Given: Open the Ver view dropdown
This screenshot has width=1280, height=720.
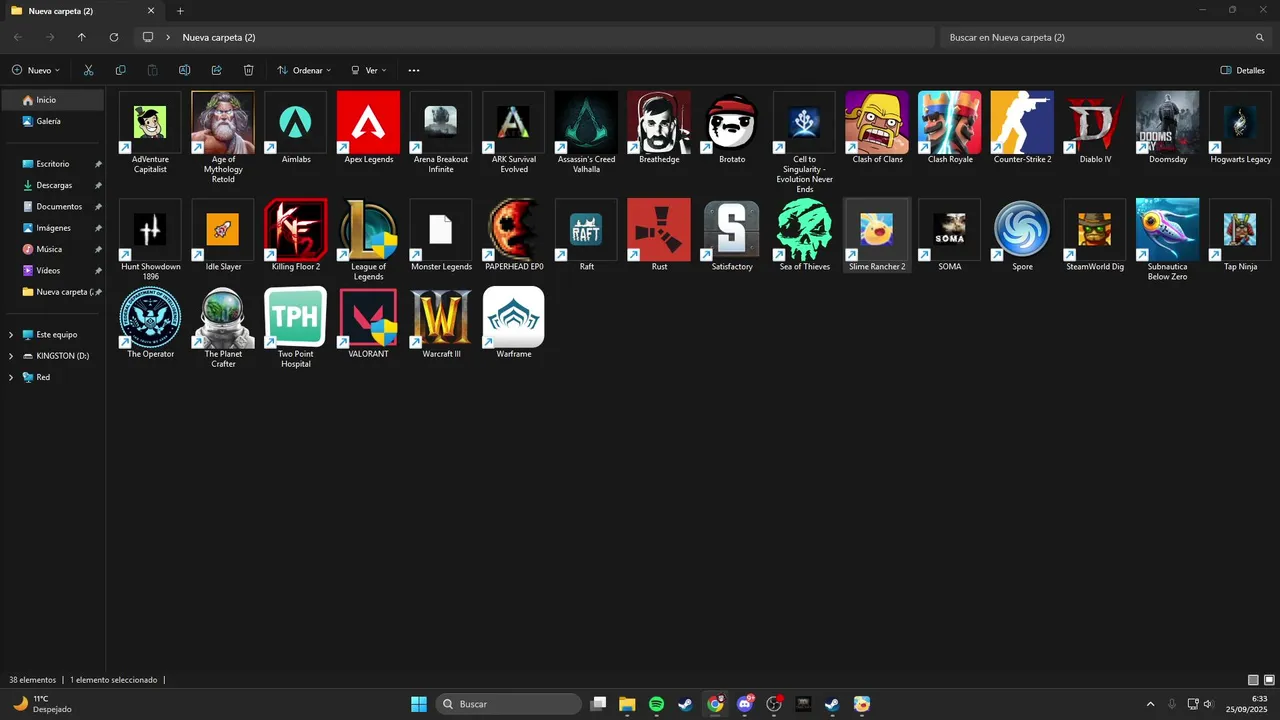Looking at the screenshot, I should tap(368, 70).
